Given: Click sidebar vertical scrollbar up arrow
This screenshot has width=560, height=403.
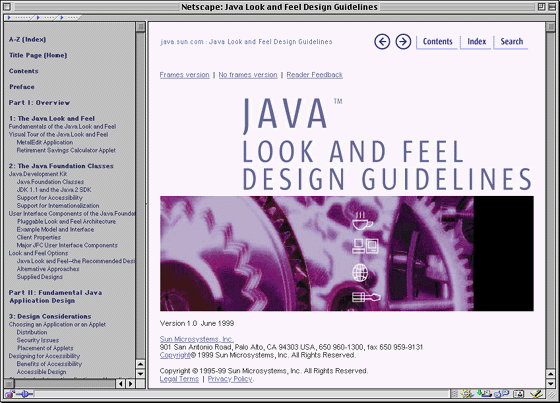Looking at the screenshot, I should click(140, 364).
